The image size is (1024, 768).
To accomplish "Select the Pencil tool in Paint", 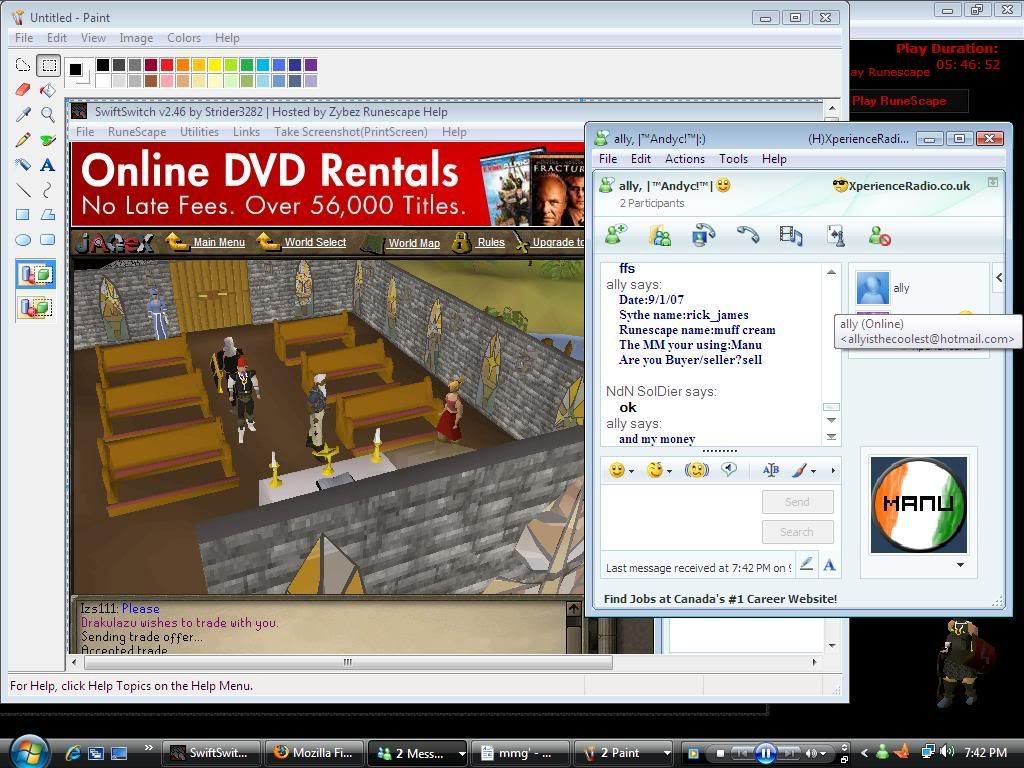I will (23, 140).
